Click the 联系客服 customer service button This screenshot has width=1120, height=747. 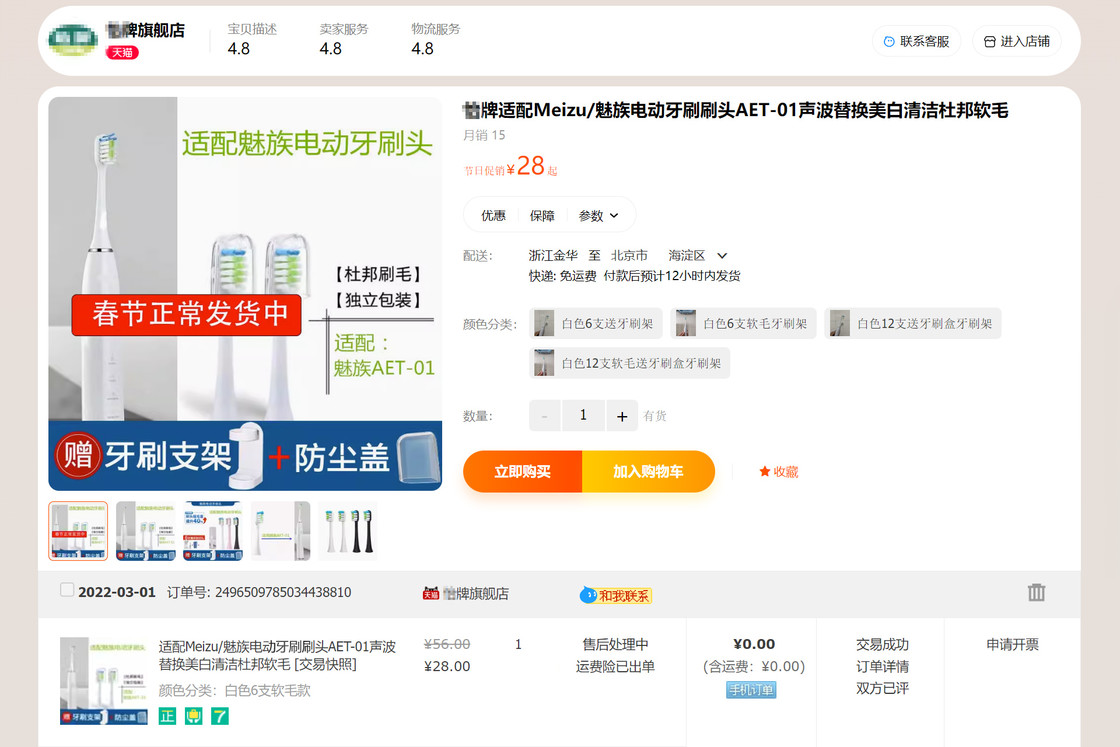pos(916,41)
